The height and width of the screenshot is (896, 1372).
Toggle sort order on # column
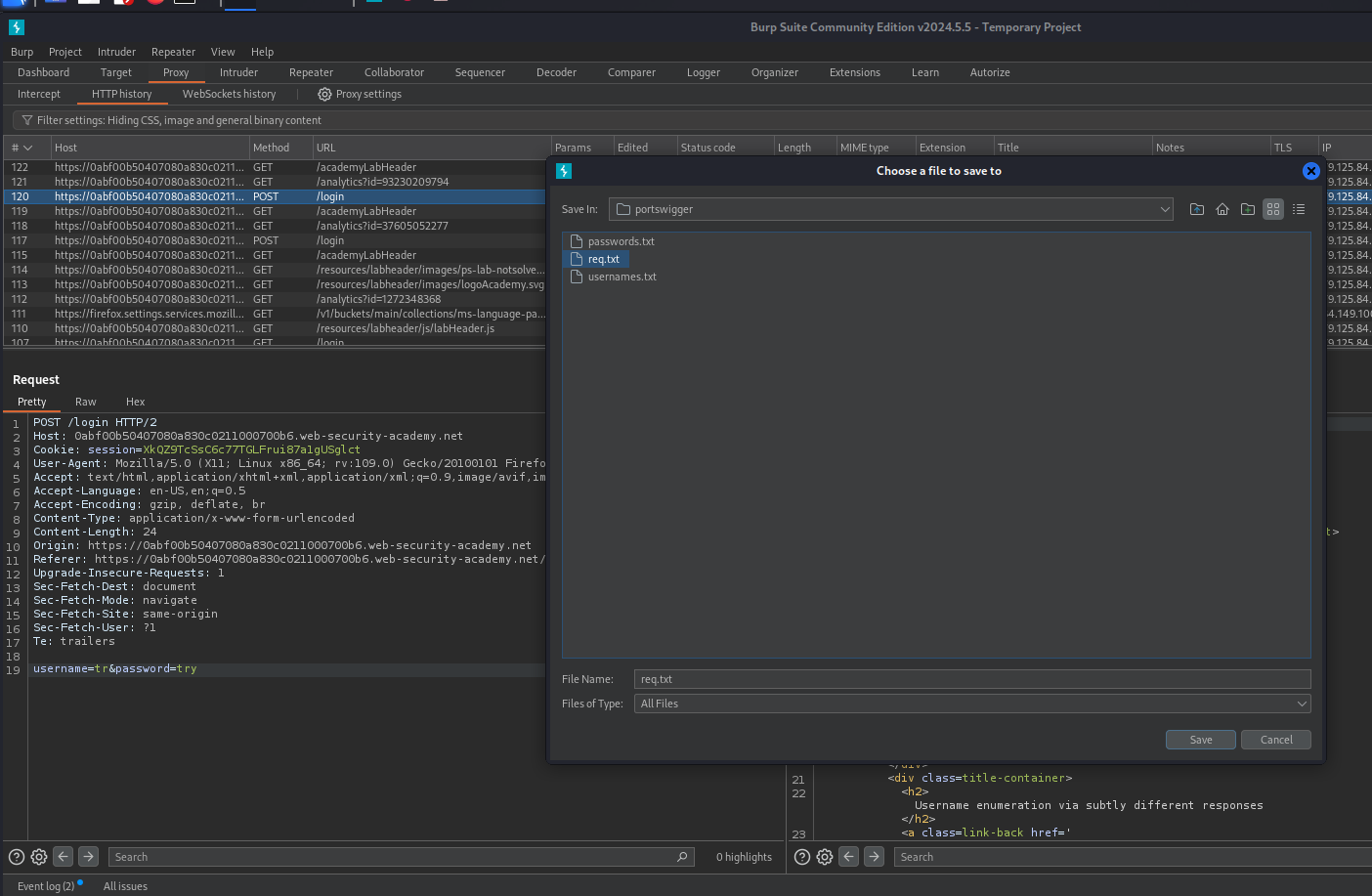point(21,148)
